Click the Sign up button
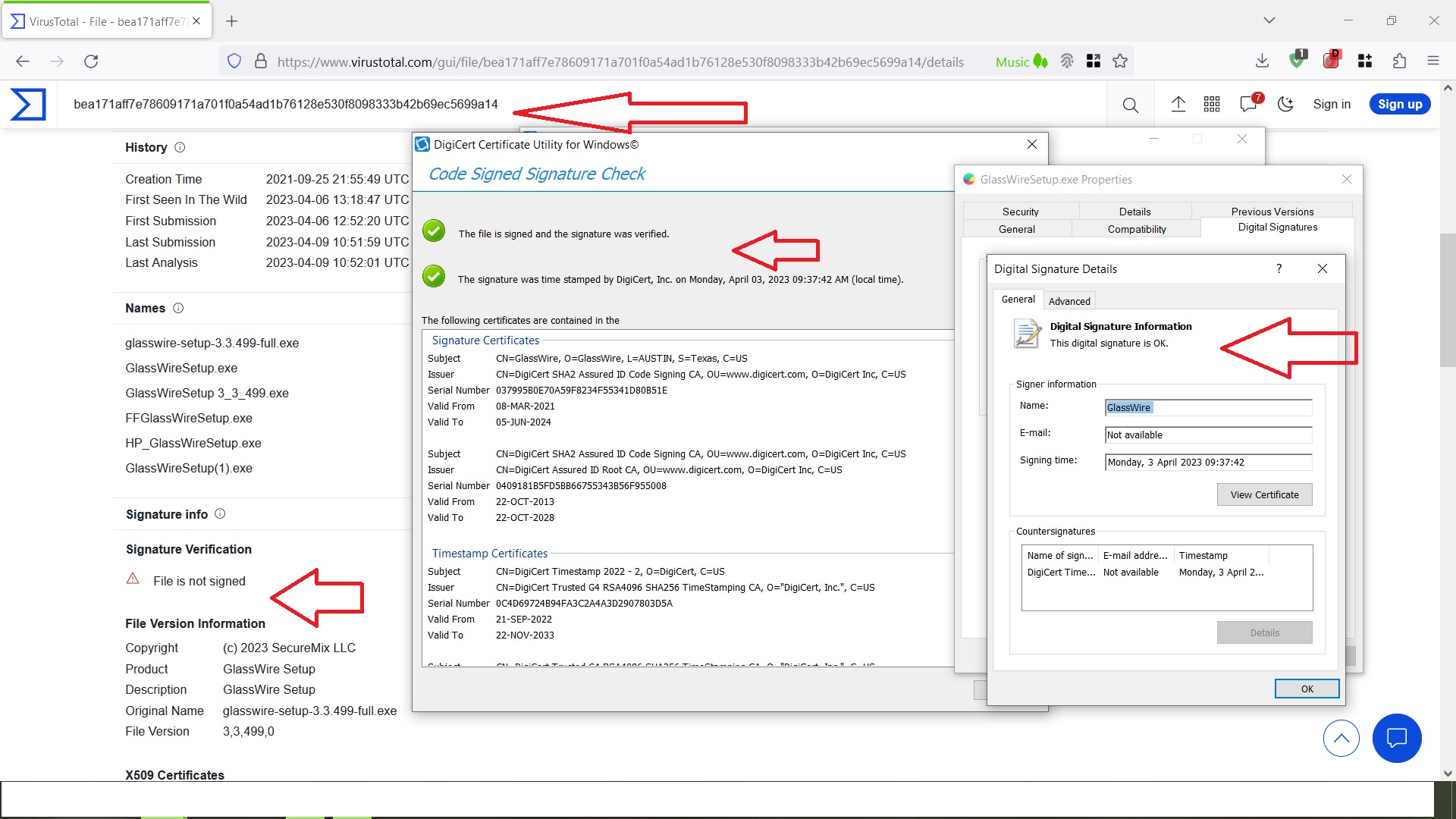 coord(1399,105)
